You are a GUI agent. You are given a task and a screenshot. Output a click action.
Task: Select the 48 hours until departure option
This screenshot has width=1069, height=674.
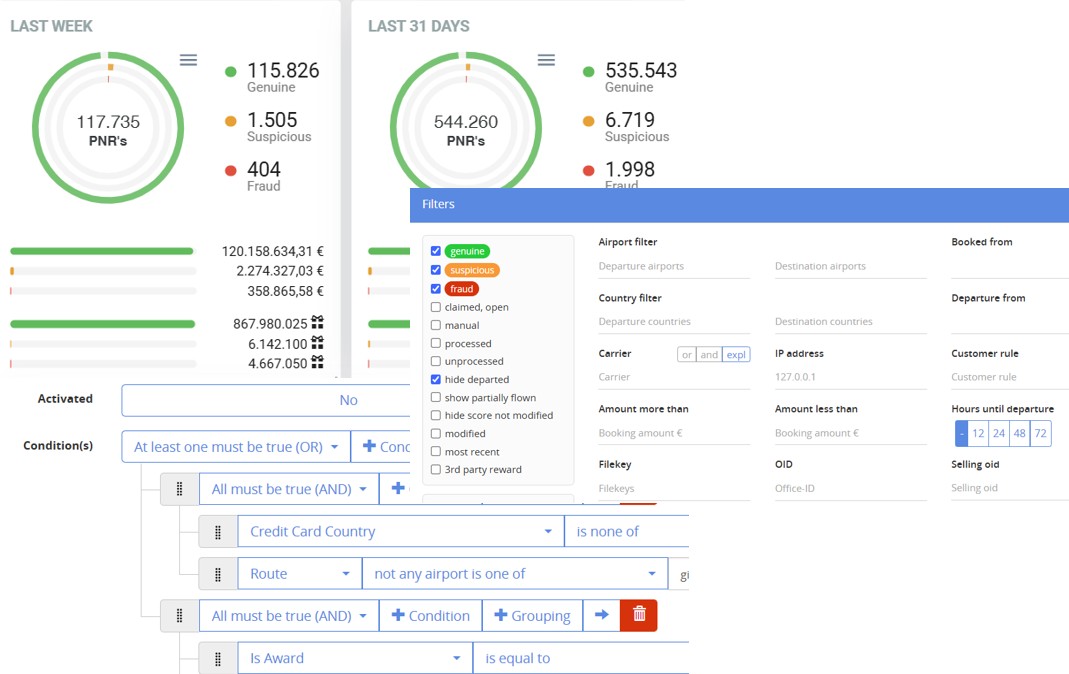(1019, 434)
